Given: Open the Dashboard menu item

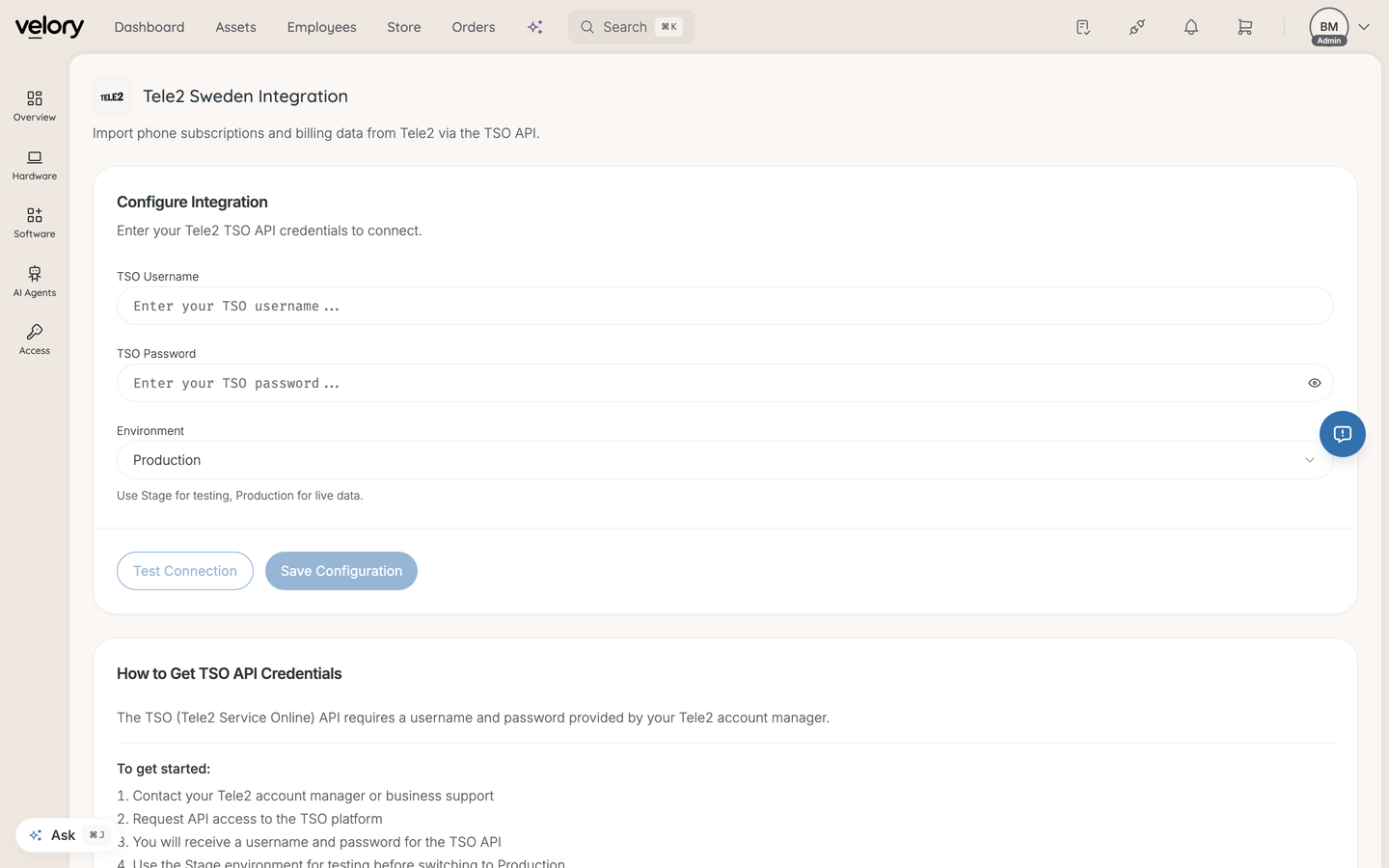Looking at the screenshot, I should pyautogui.click(x=150, y=27).
